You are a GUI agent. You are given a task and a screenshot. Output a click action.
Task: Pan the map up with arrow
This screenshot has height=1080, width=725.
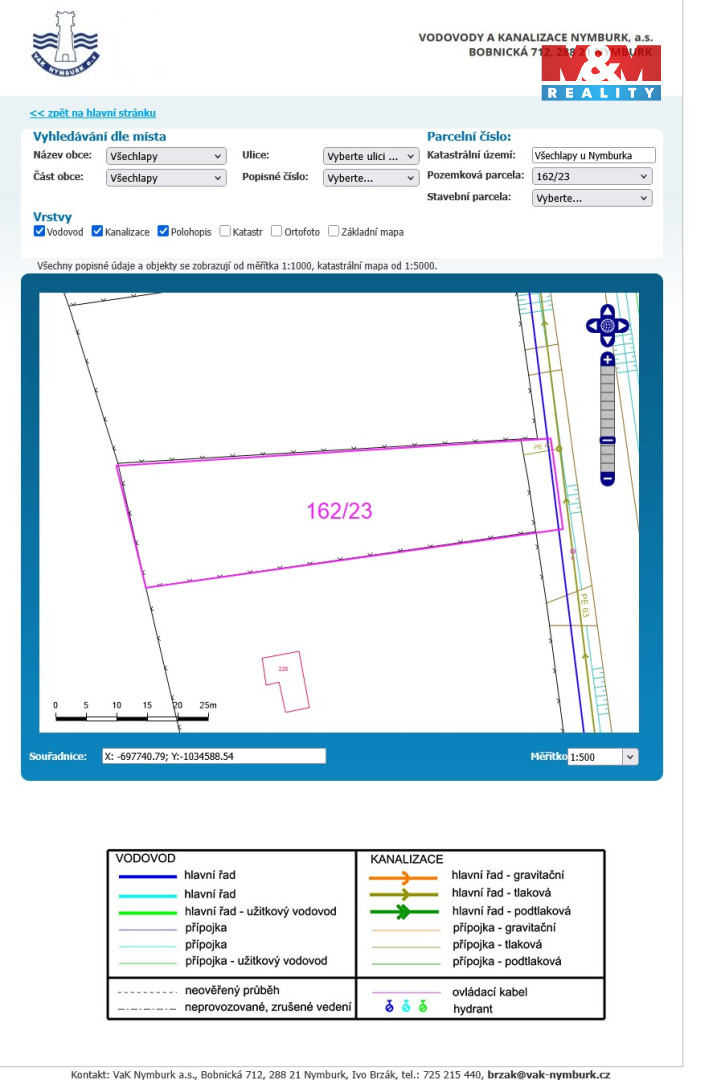[607, 311]
